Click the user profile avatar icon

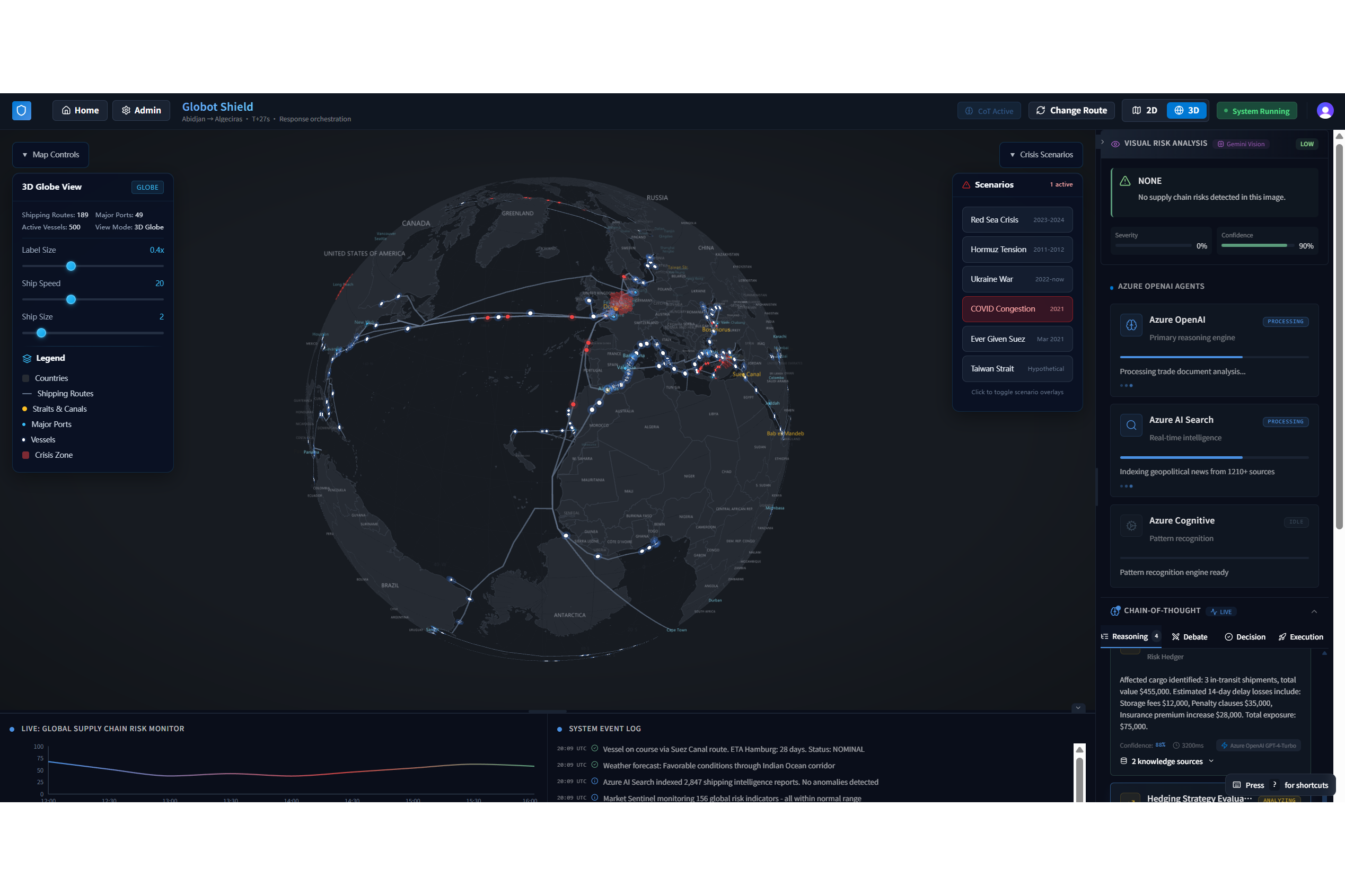(1324, 110)
